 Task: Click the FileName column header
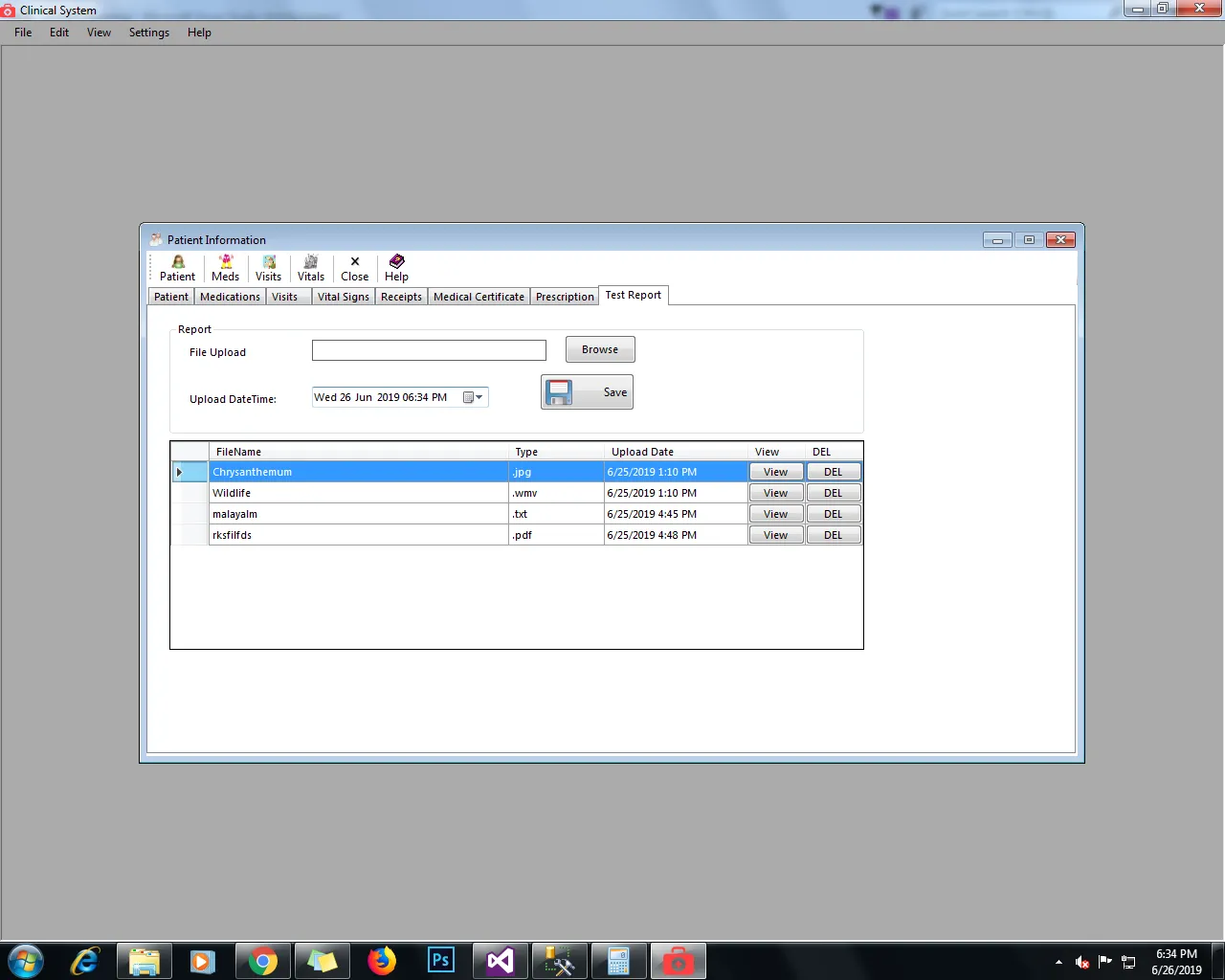point(359,452)
